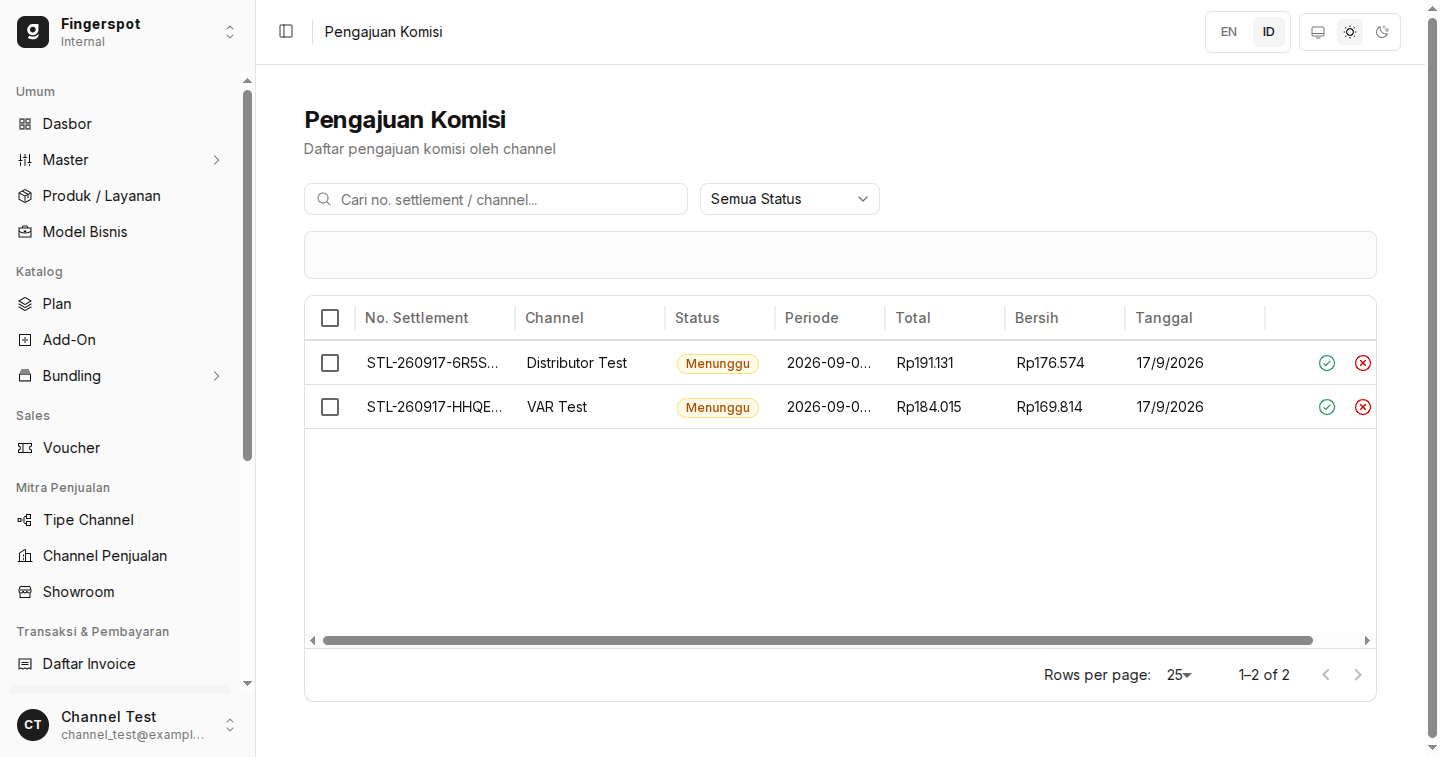This screenshot has width=1440, height=757.
Task: Expand the Master sidebar submenu
Action: click(x=120, y=160)
